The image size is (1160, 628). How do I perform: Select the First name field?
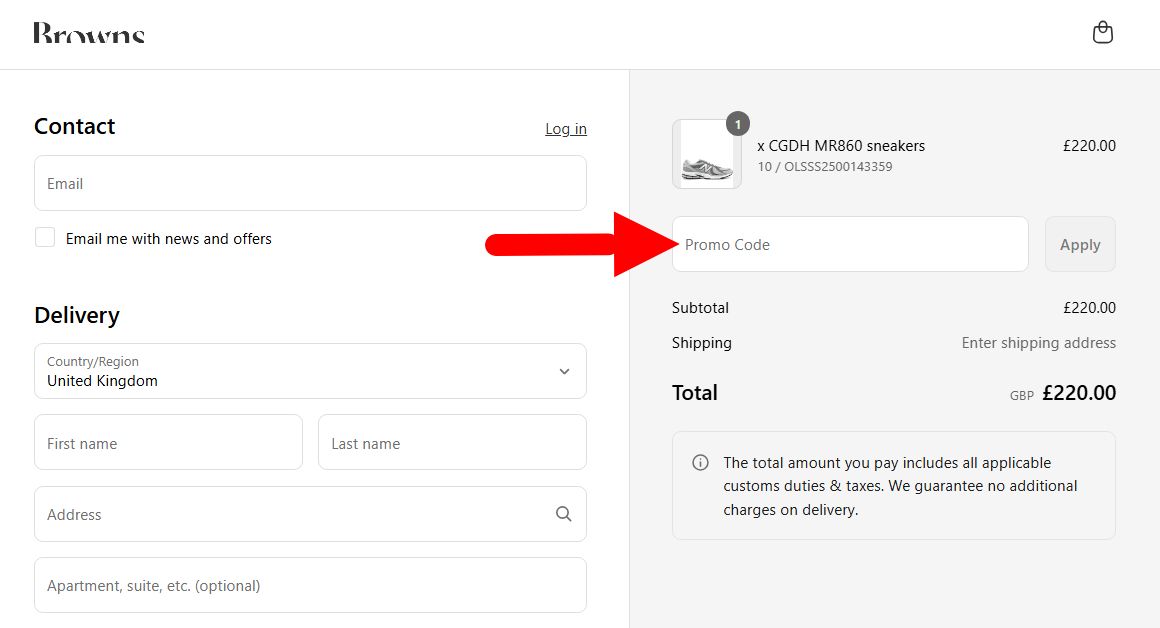168,443
